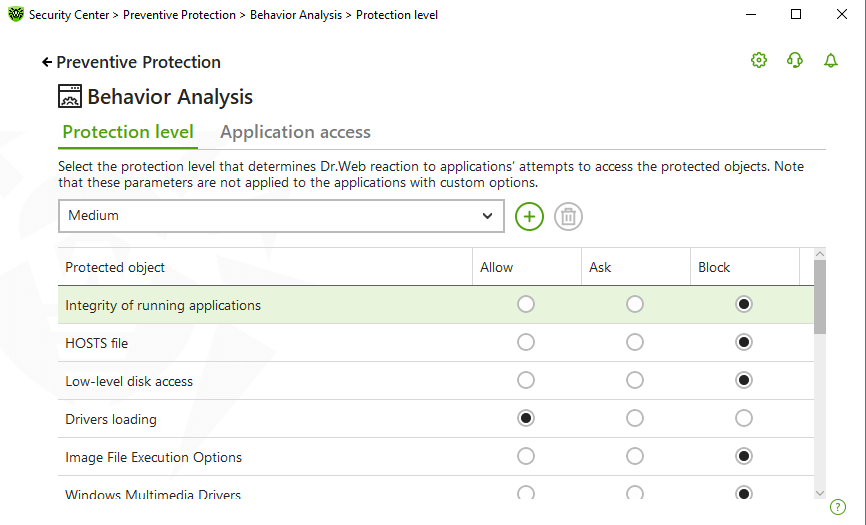Select the Protection level tab
This screenshot has width=866, height=525.
[128, 132]
